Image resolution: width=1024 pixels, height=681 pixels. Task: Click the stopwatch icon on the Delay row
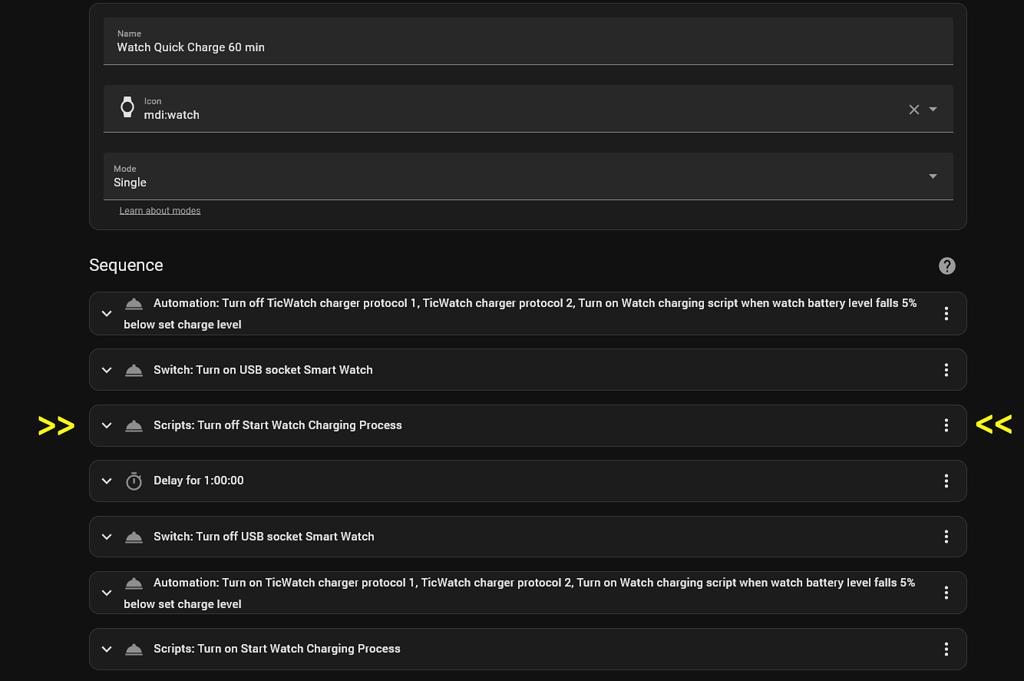point(133,481)
